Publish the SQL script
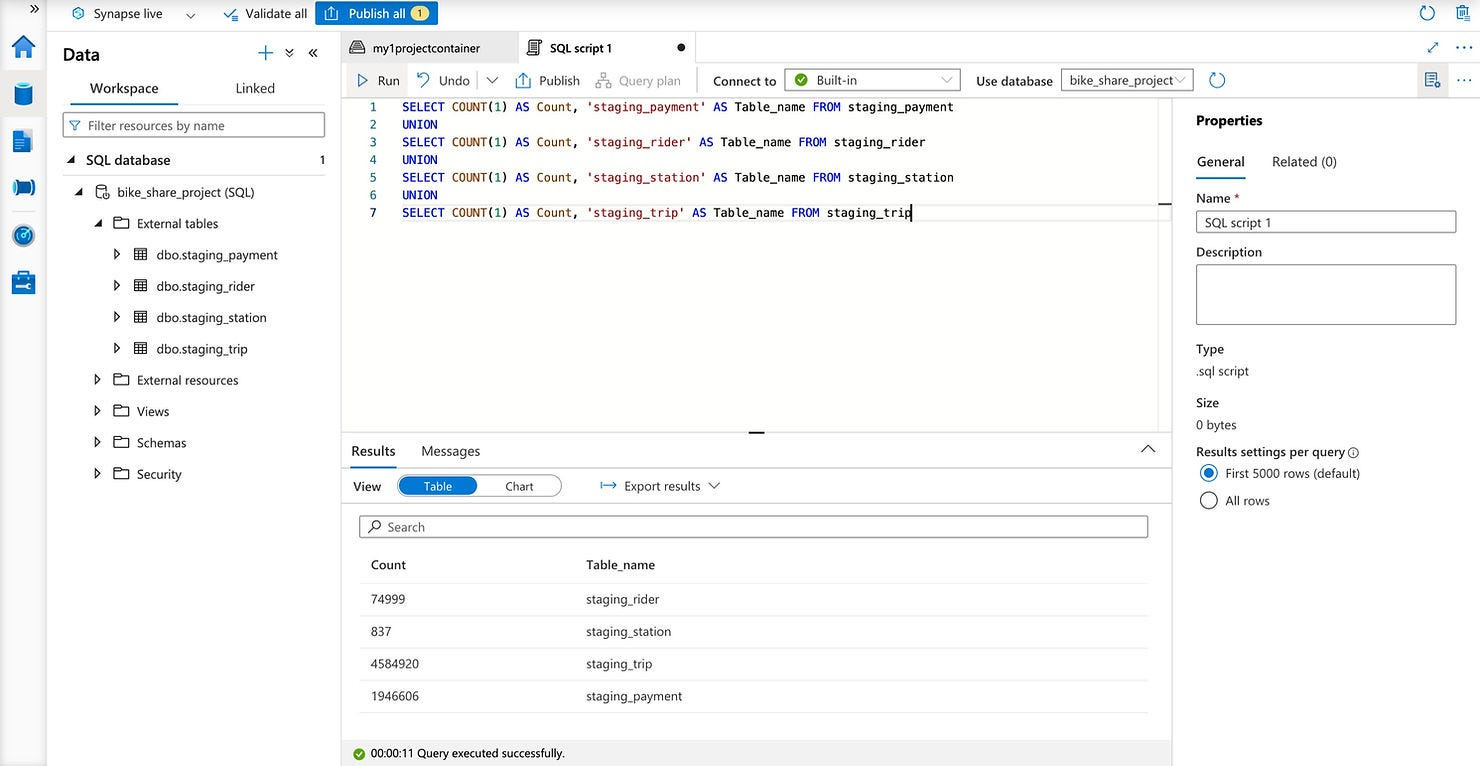The width and height of the screenshot is (1480, 766). pos(547,80)
